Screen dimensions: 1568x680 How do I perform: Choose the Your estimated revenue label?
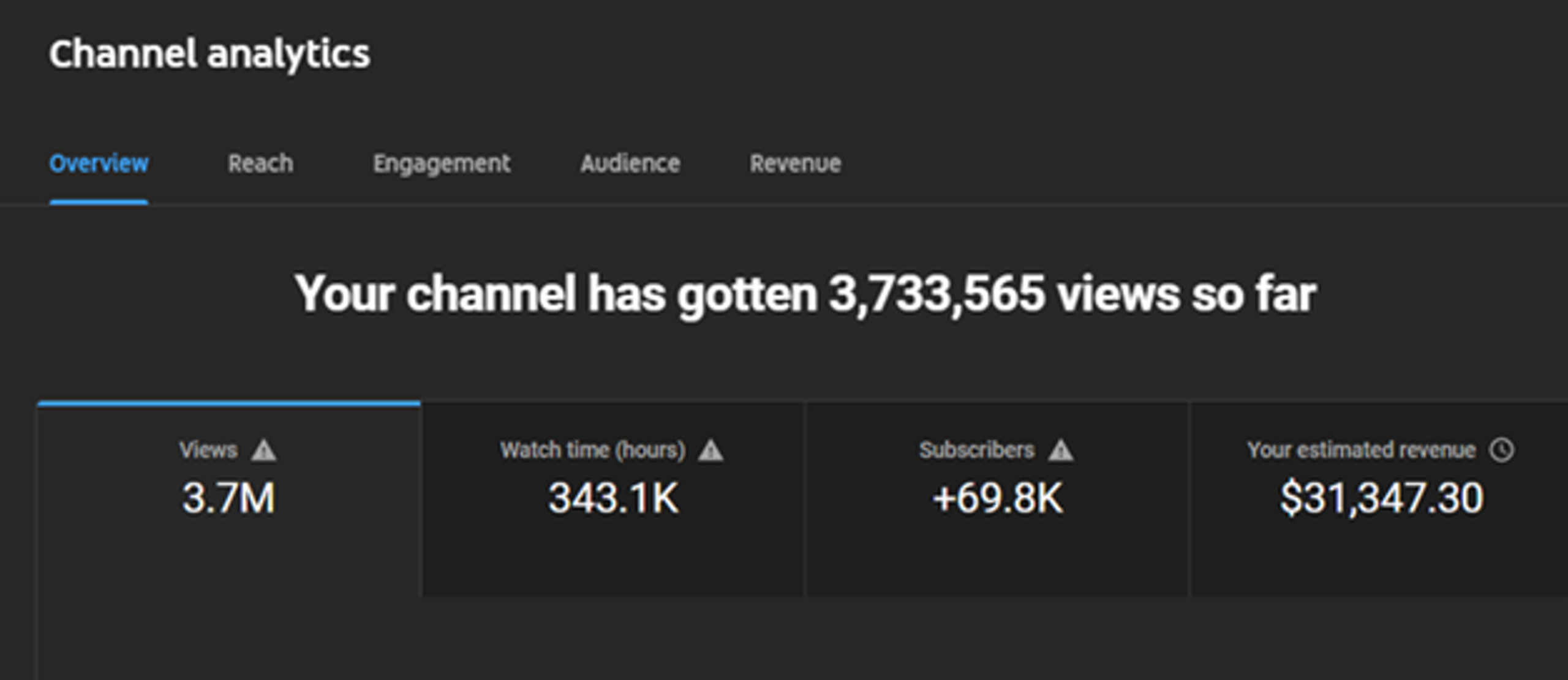point(1362,450)
